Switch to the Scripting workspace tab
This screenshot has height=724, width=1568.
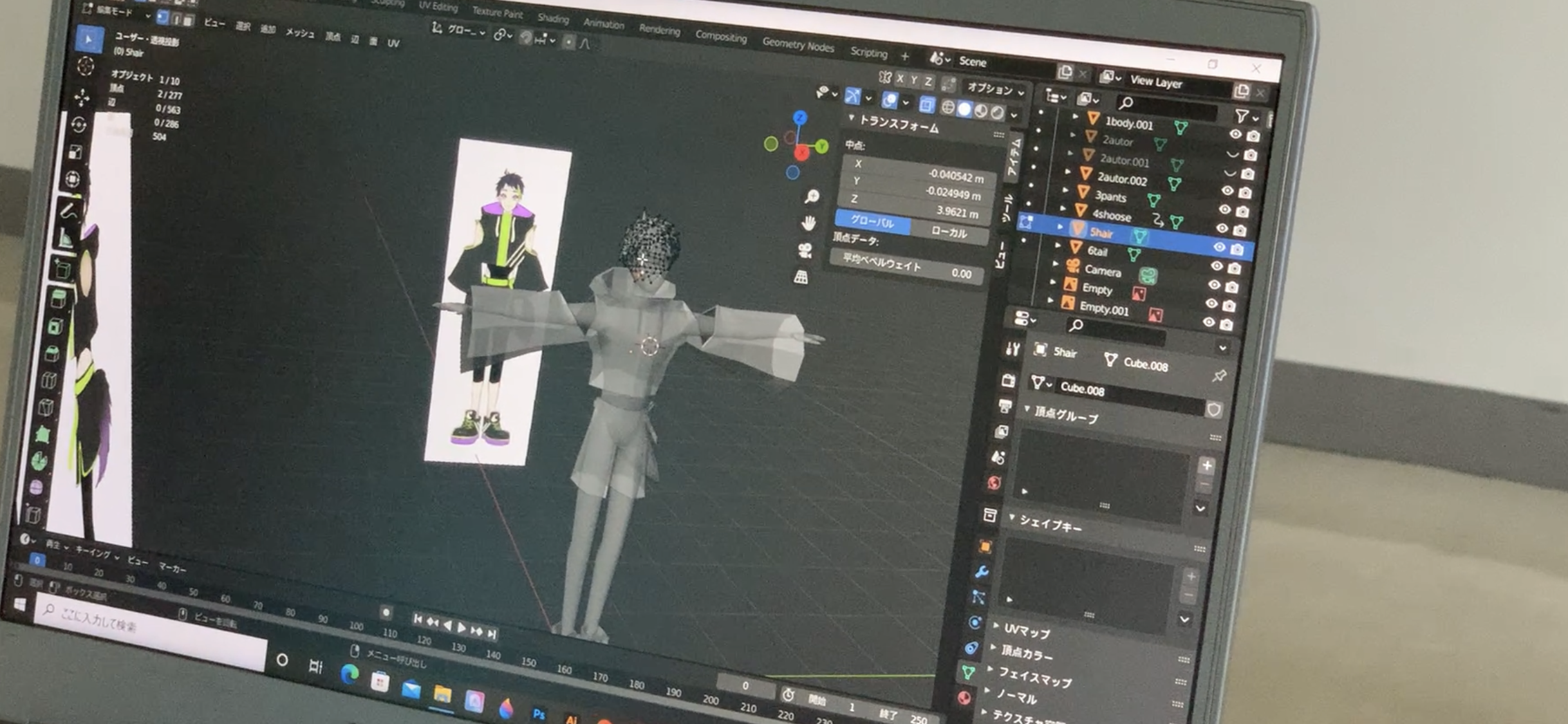pos(868,52)
